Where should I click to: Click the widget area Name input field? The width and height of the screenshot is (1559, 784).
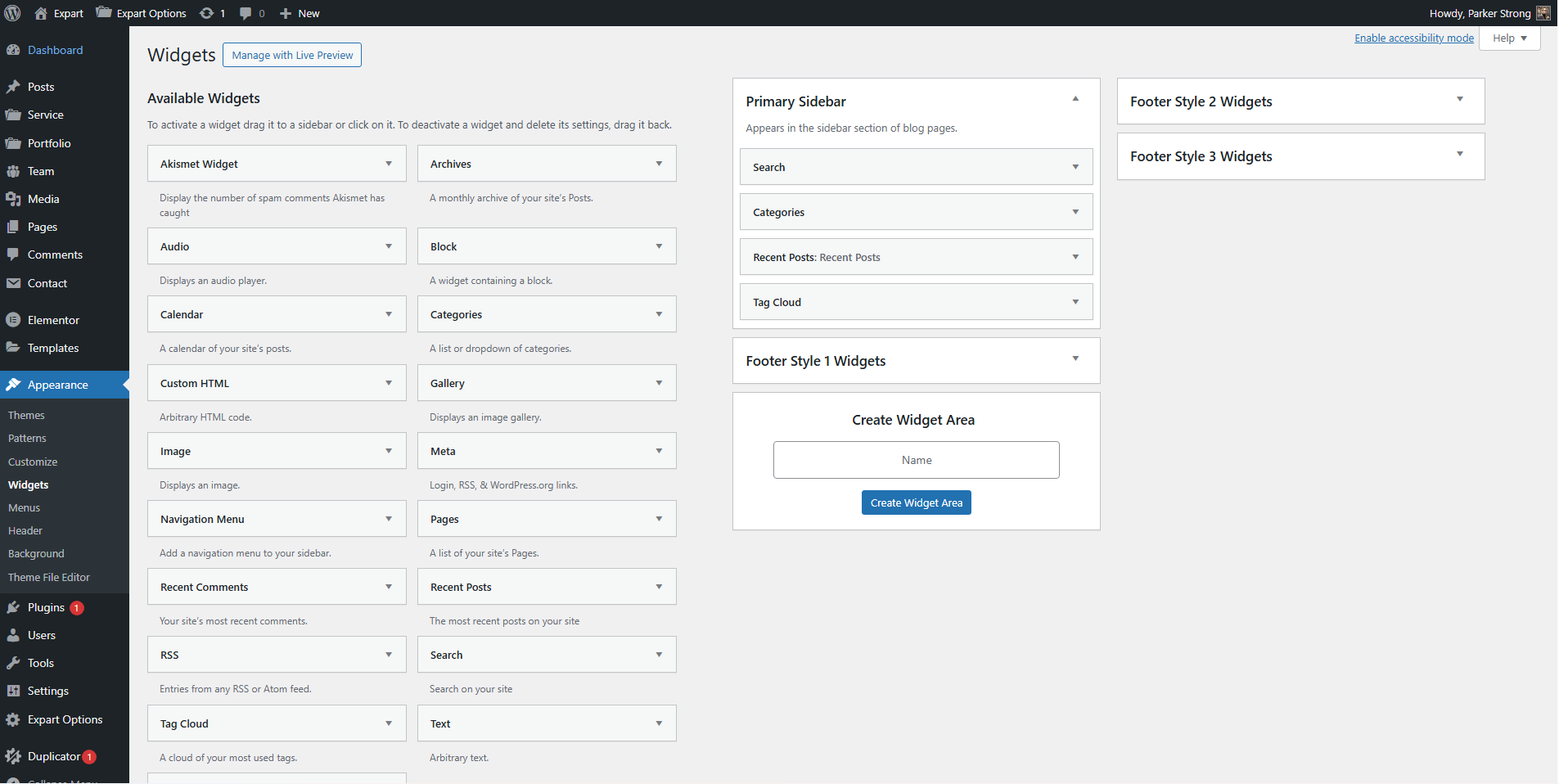click(916, 461)
